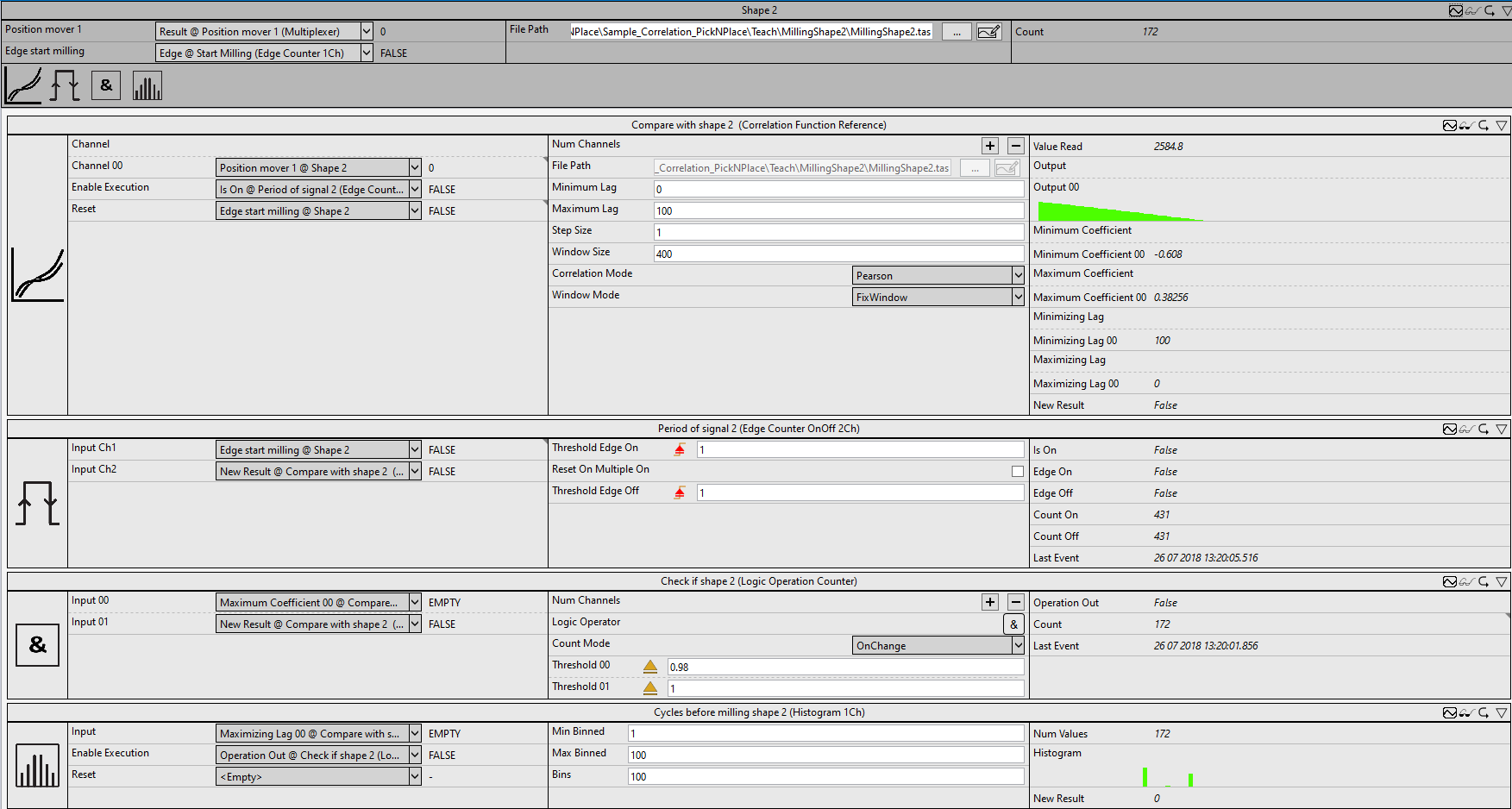Click the Logic Operator ampersand toggle button
Screen dimensions: 1512x809
click(1013, 624)
